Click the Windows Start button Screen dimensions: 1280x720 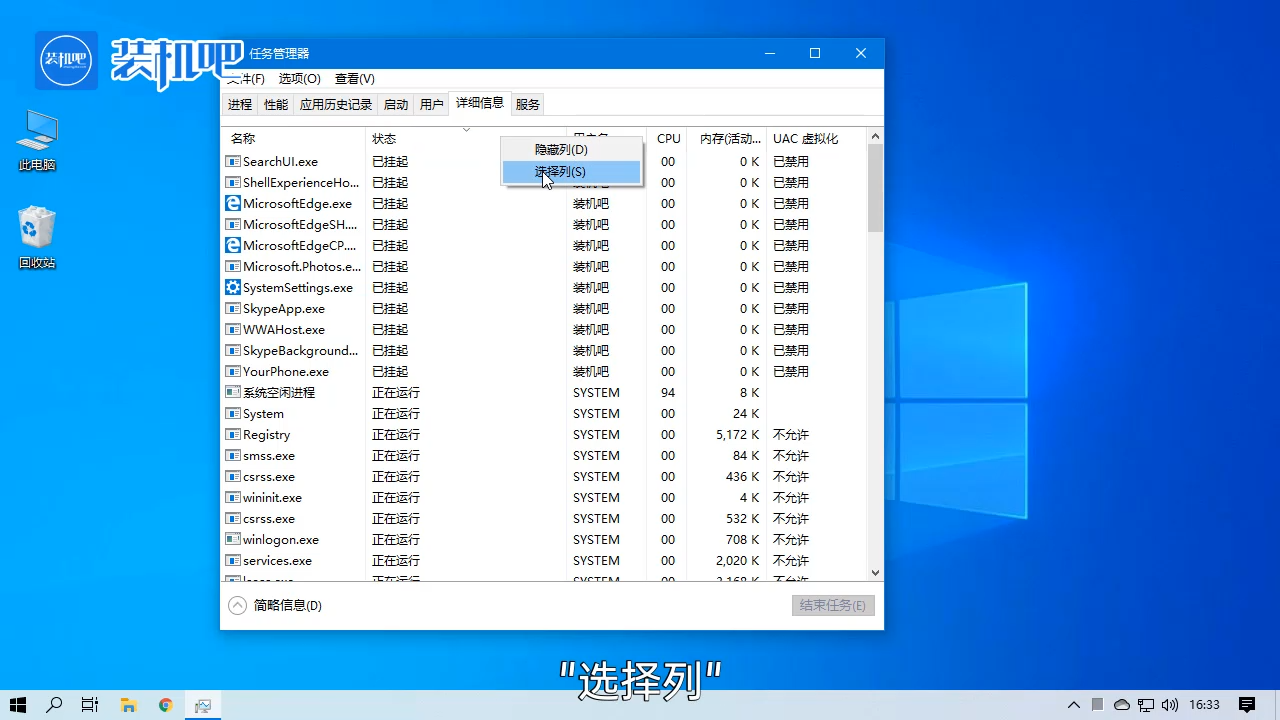pos(18,705)
